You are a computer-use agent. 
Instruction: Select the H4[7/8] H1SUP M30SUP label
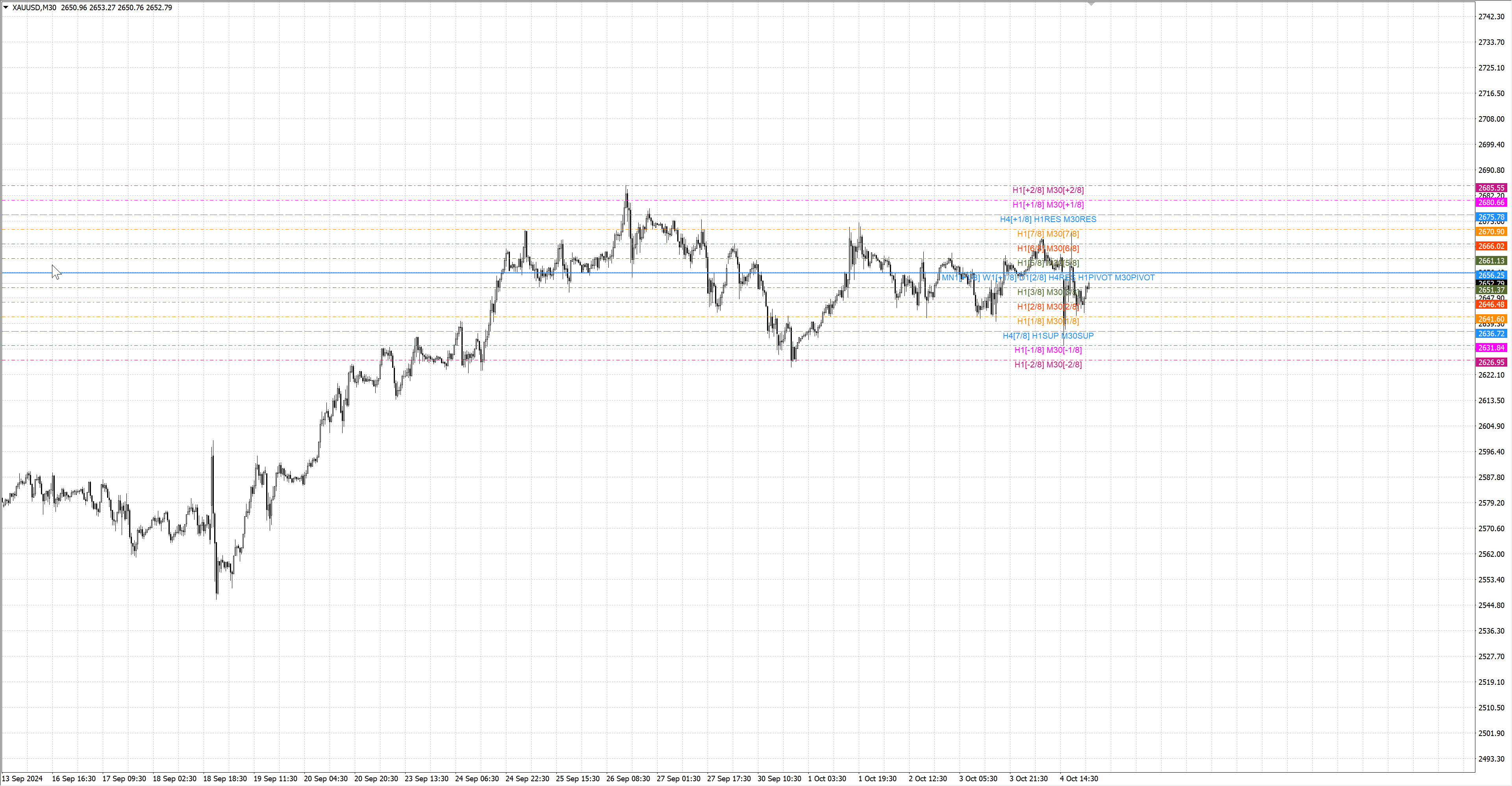coord(1048,336)
